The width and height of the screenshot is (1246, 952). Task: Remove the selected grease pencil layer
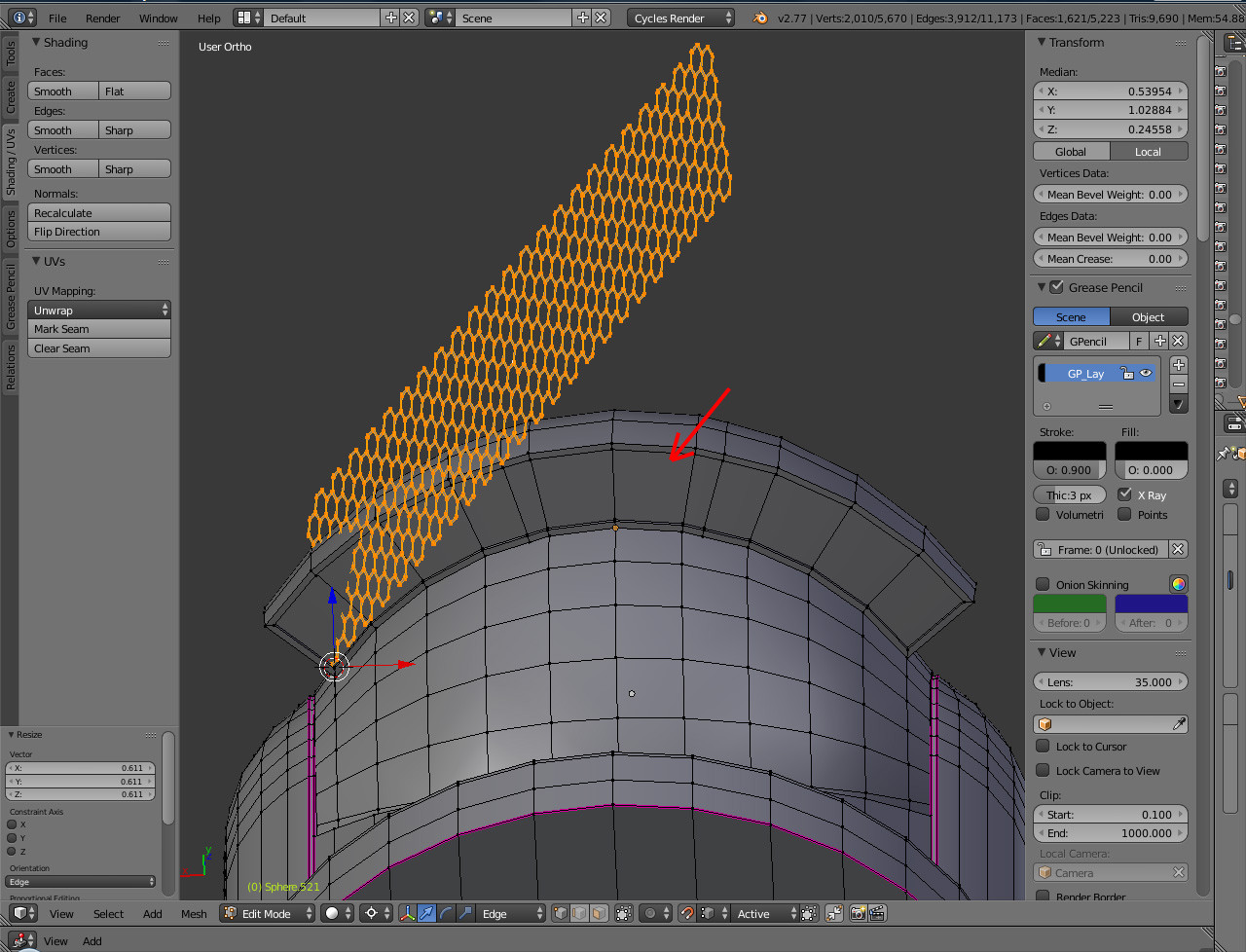(x=1179, y=384)
